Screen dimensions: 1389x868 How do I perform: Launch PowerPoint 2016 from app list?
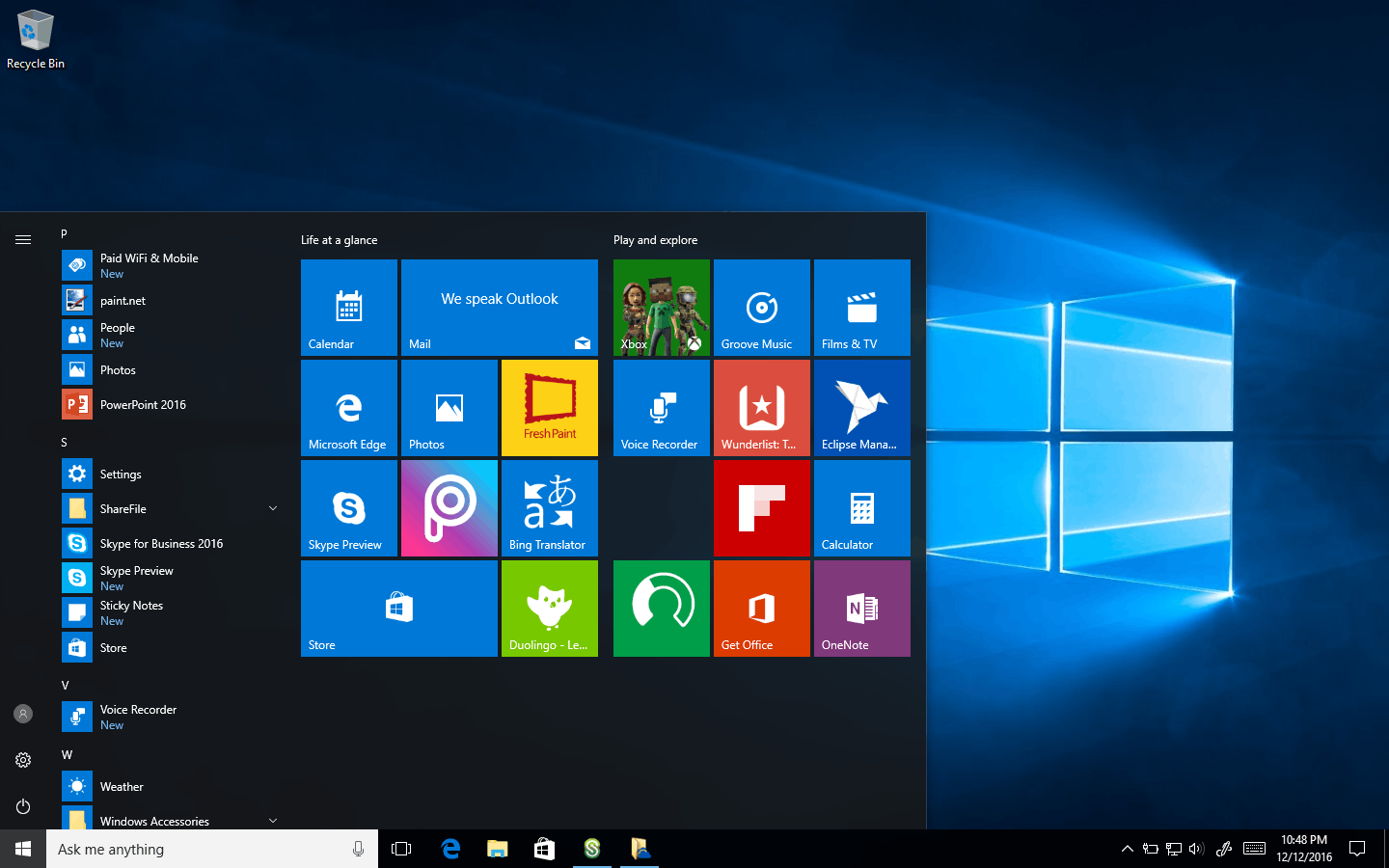pyautogui.click(x=174, y=404)
